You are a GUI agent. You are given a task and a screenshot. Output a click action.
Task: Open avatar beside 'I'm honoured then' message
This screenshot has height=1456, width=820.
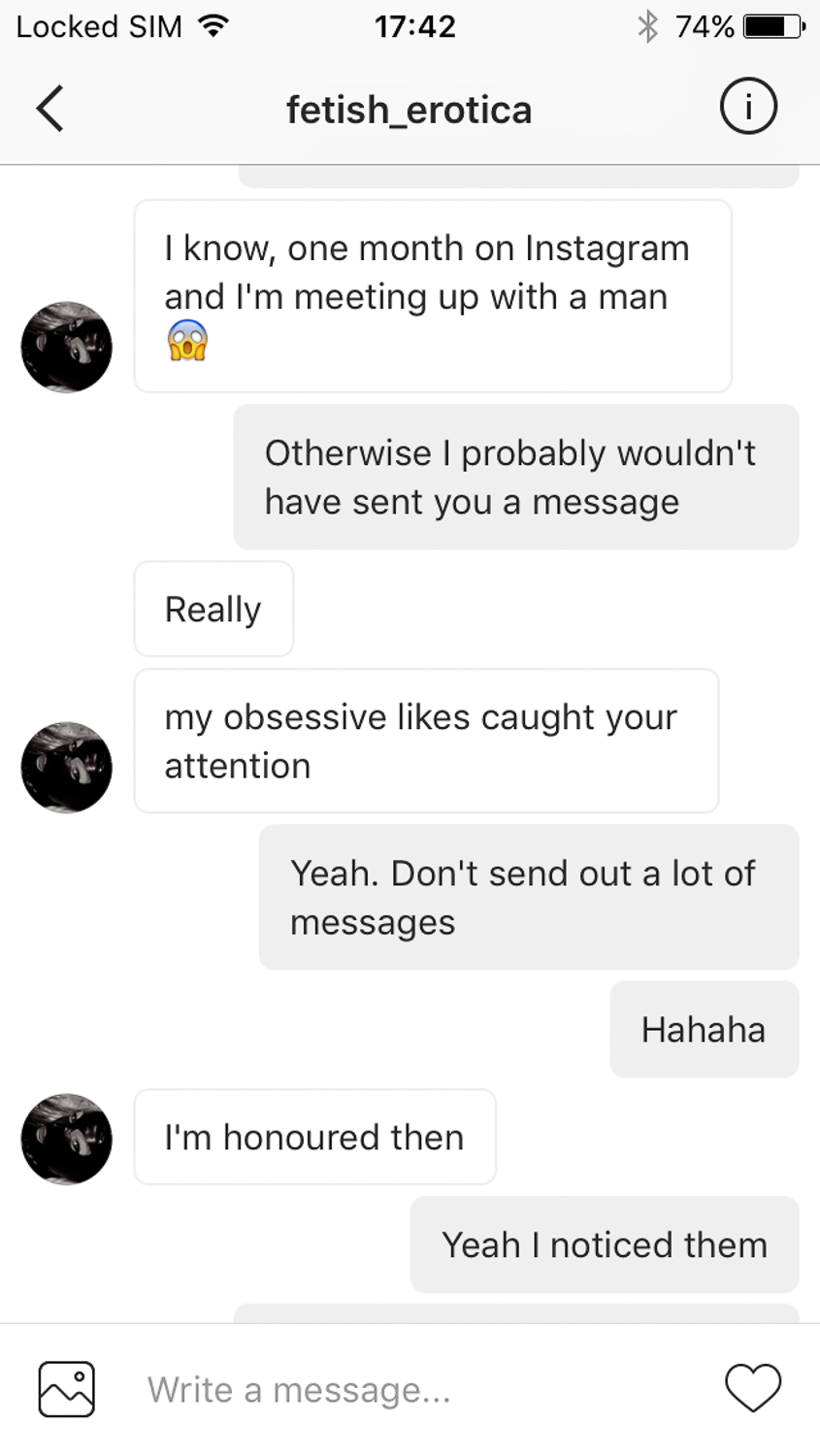click(67, 1139)
